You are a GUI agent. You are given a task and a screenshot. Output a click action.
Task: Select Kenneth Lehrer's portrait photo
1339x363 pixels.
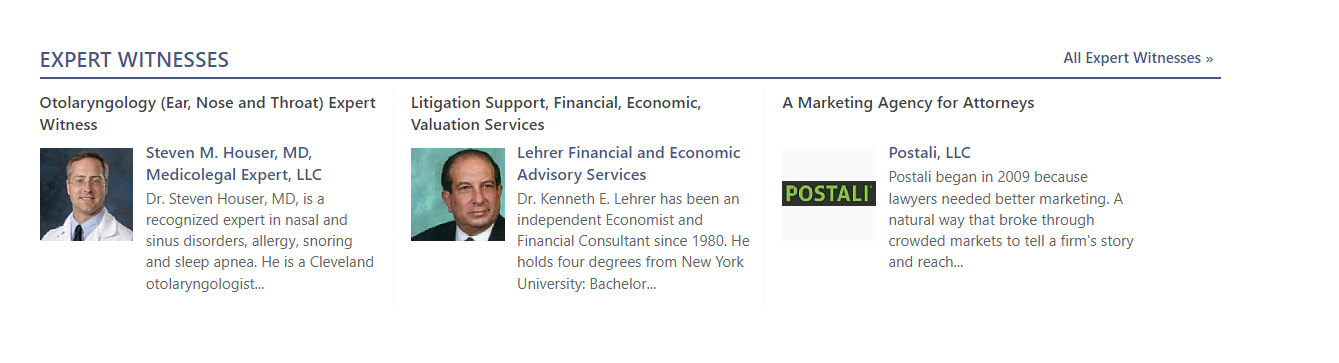(x=457, y=194)
